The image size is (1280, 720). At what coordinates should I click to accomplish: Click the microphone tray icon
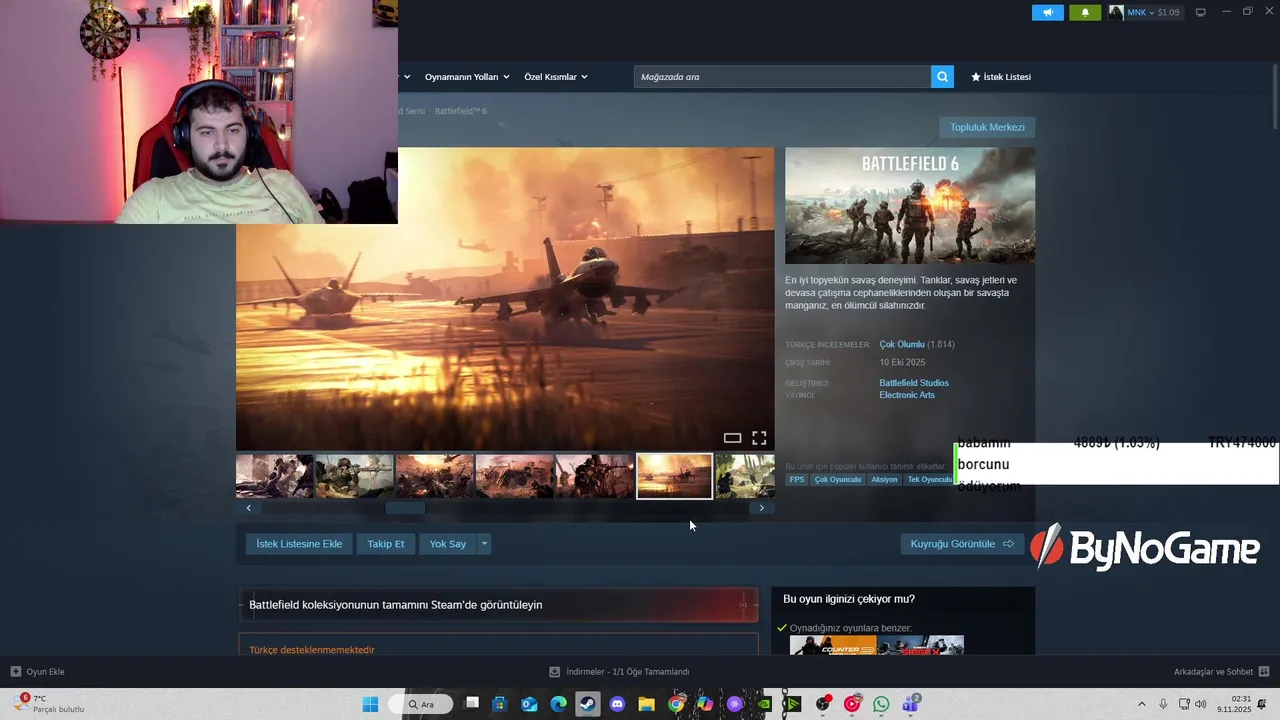pos(1163,704)
